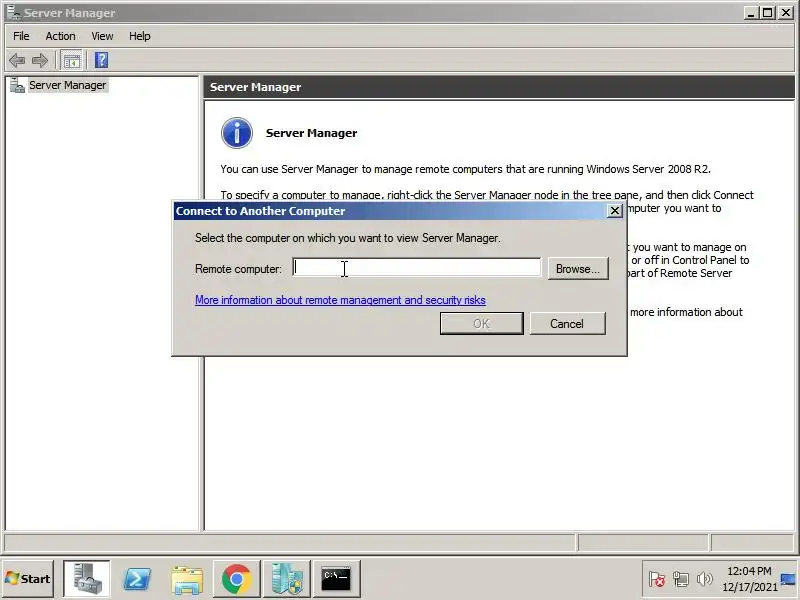Toggle the Show/Hide Console Tree icon
This screenshot has width=800, height=600.
(x=71, y=61)
